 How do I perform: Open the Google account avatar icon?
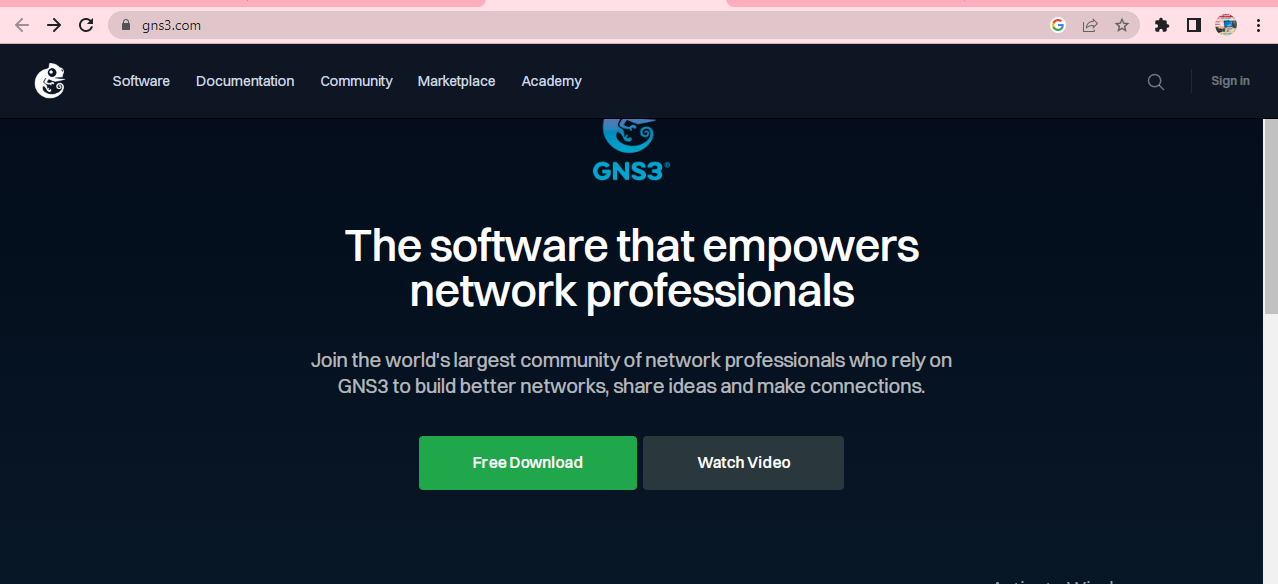(x=1224, y=25)
